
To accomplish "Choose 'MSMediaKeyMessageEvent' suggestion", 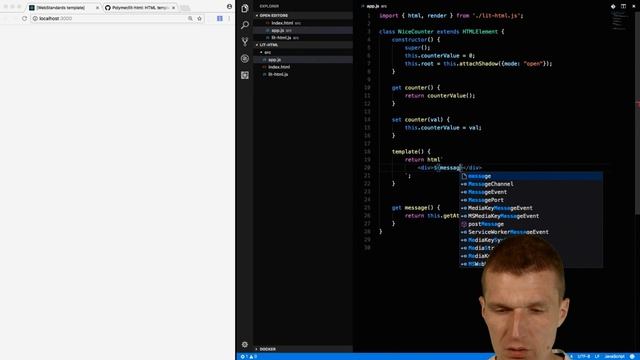I will click(531, 216).
